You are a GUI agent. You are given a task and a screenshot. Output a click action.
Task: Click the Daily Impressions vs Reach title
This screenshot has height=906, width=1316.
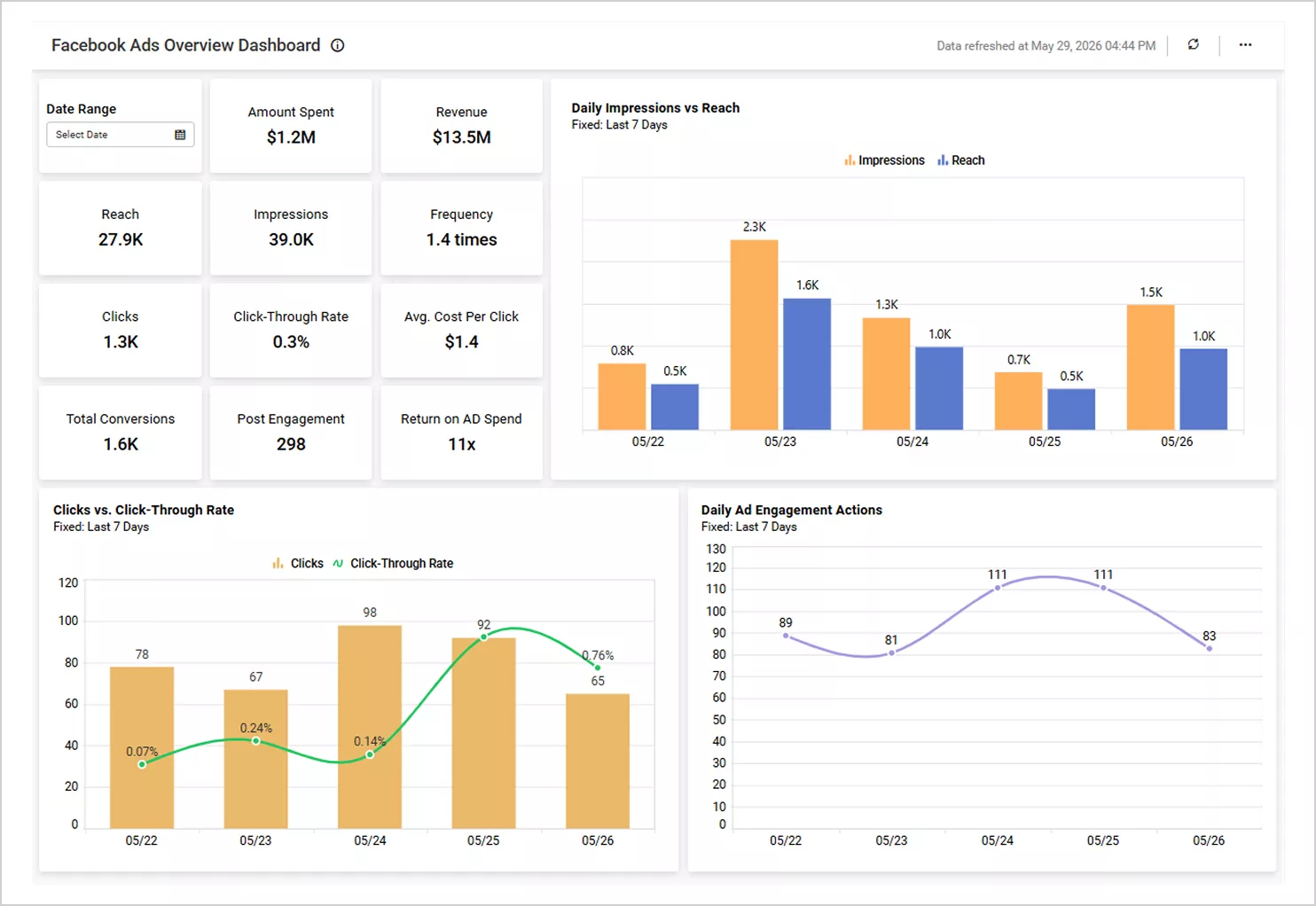coord(655,108)
